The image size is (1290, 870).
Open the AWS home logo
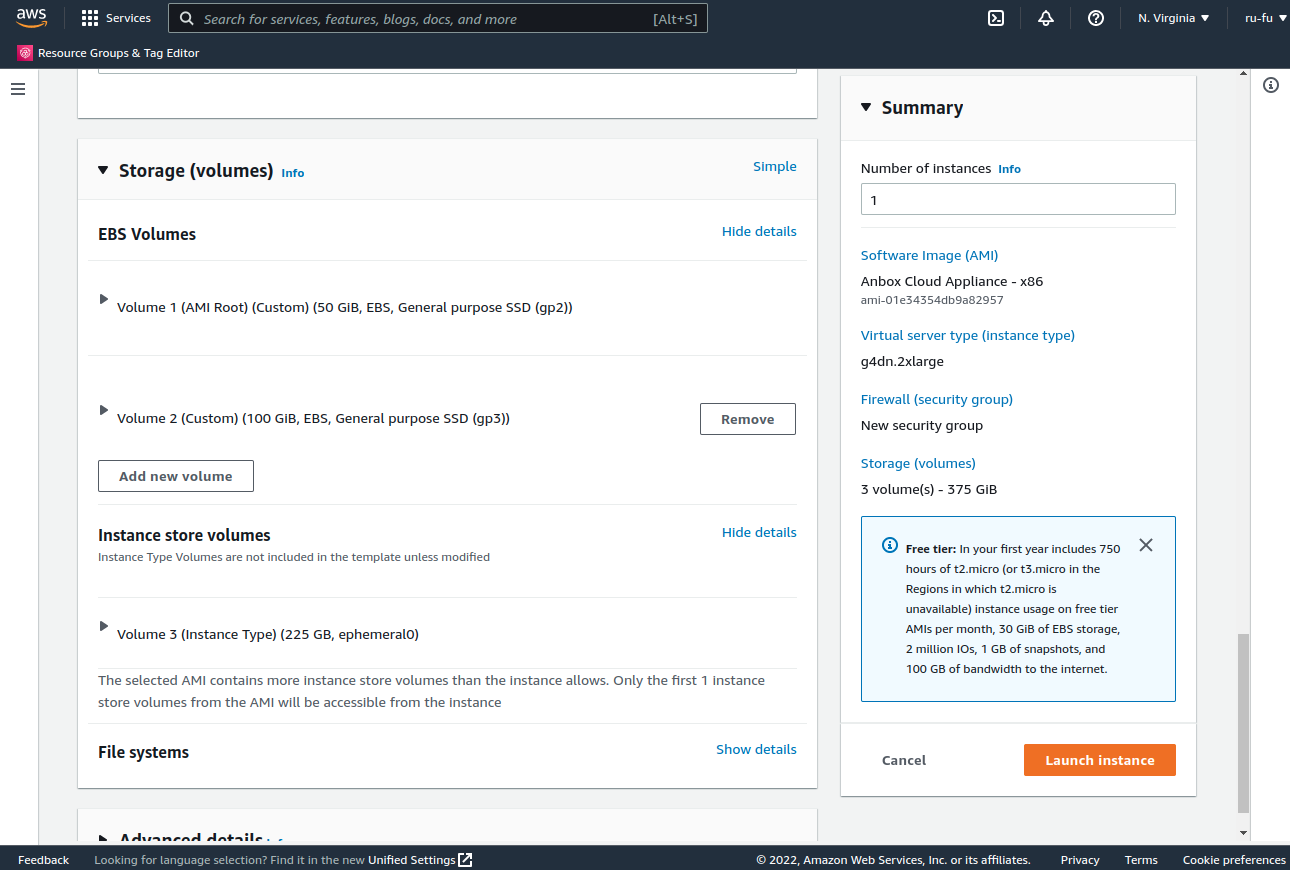tap(31, 17)
